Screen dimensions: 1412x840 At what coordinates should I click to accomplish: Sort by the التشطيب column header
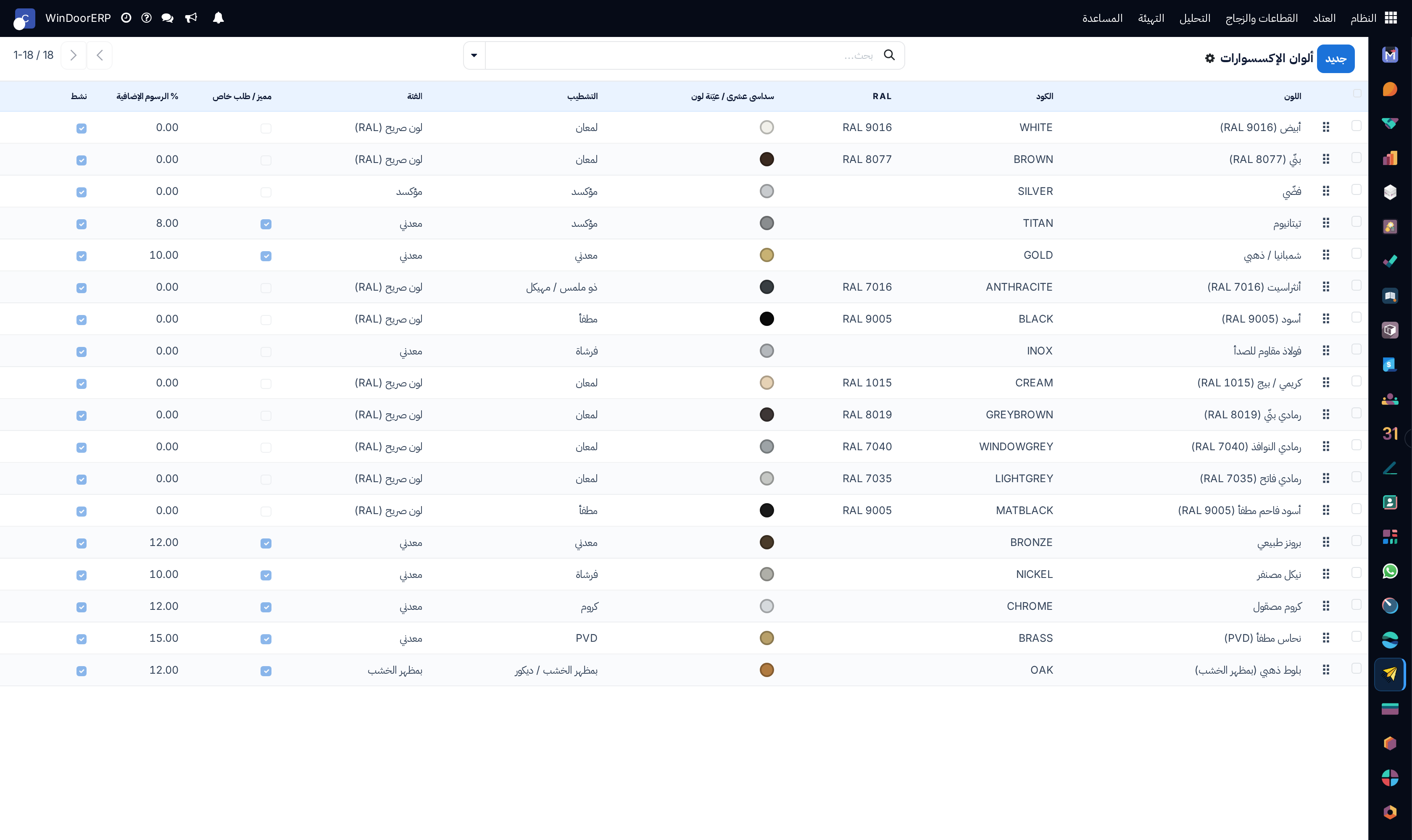582,96
